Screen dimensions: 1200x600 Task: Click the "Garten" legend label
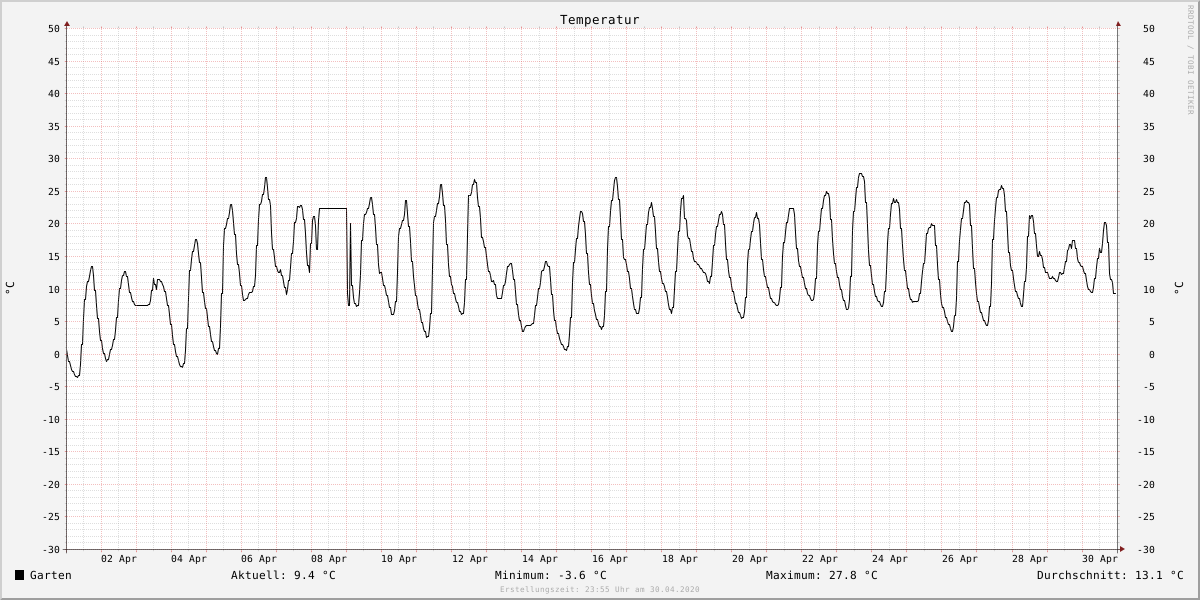[51, 575]
